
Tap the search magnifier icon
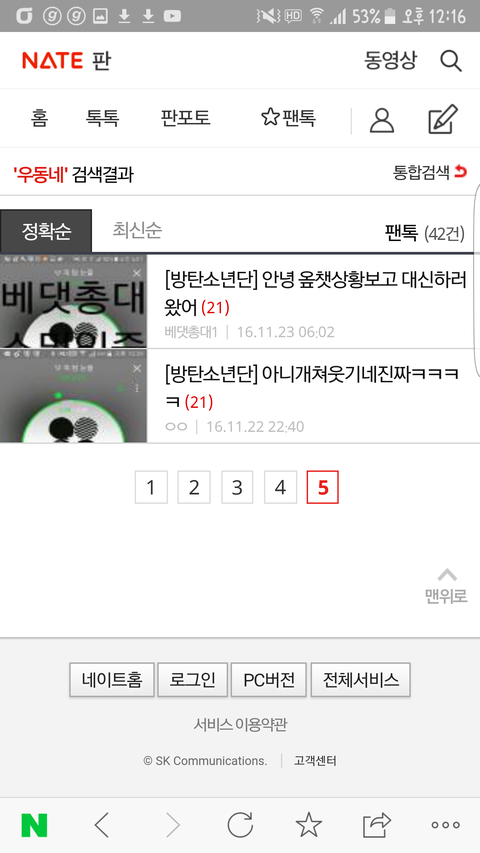point(451,60)
